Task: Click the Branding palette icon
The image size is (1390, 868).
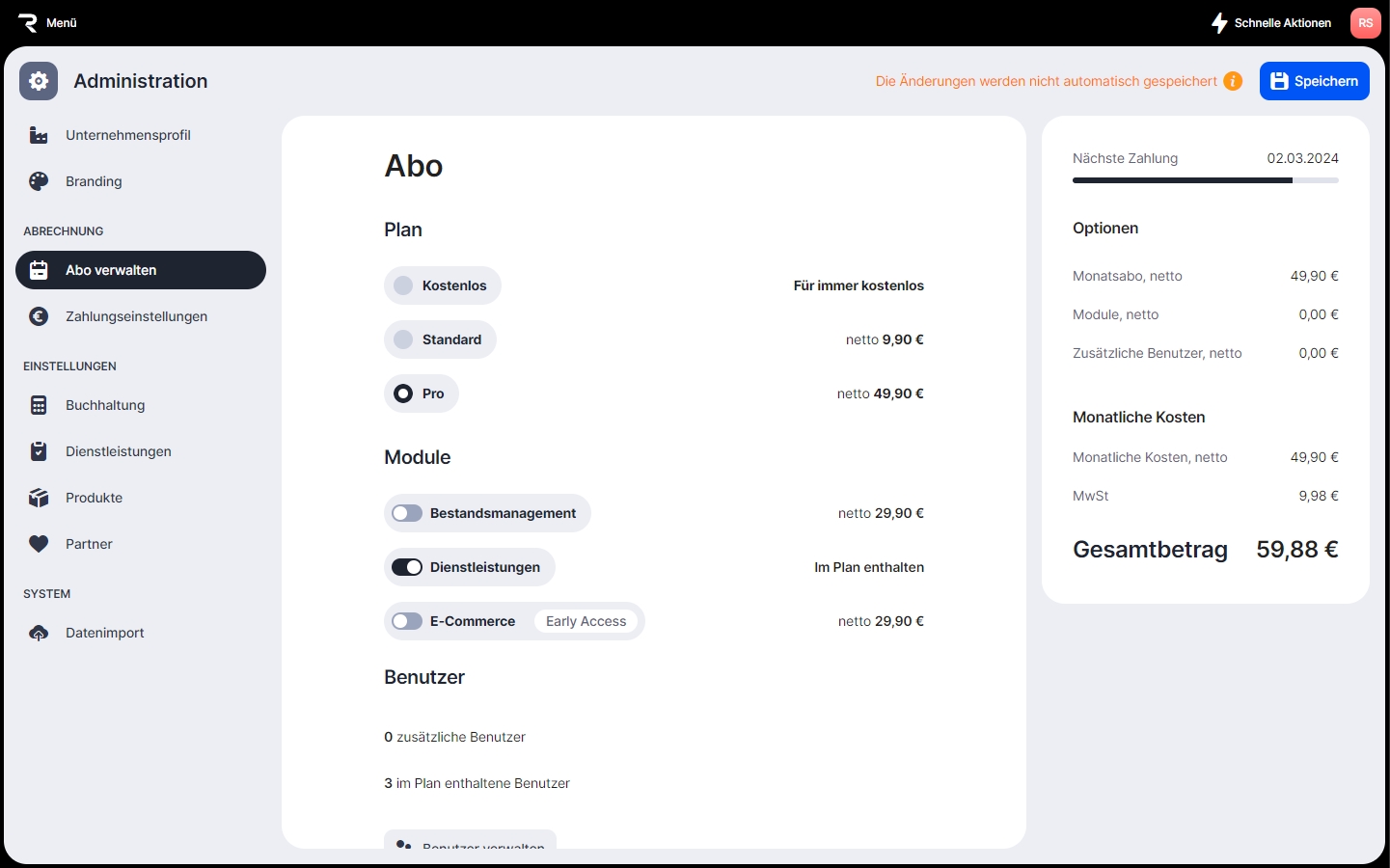Action: [39, 181]
